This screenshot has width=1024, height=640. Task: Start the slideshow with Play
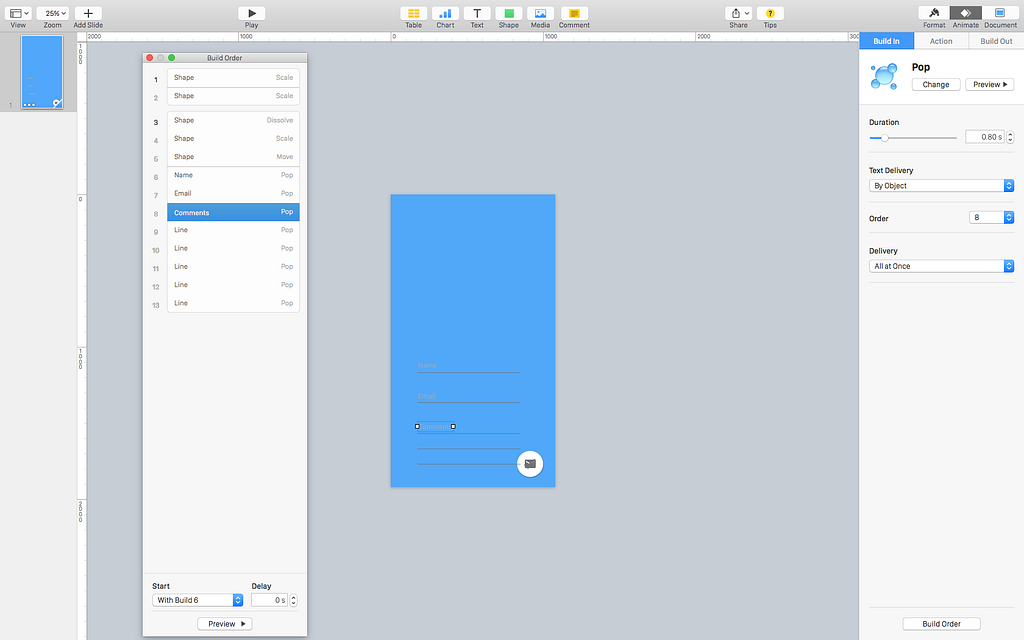[x=251, y=13]
